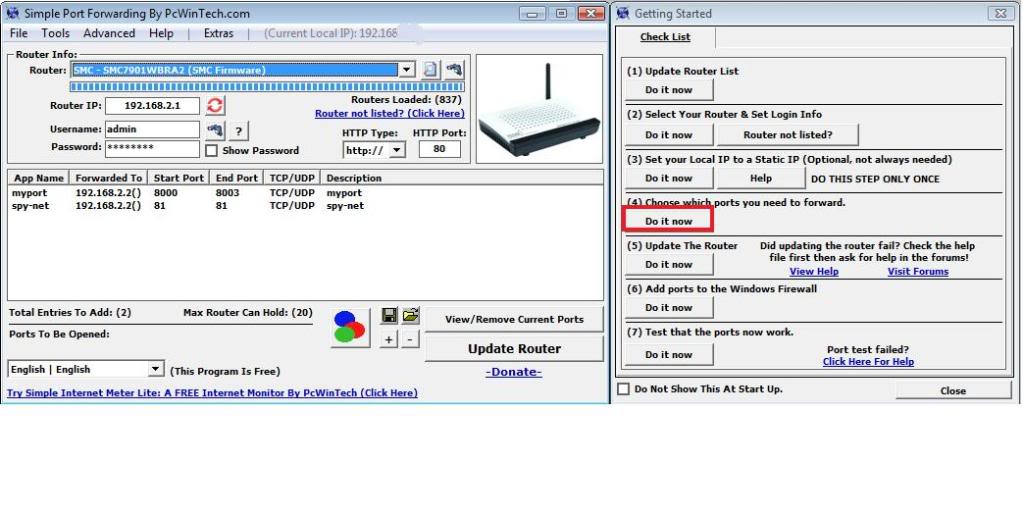
Task: Click the View Help link
Action: point(814,272)
